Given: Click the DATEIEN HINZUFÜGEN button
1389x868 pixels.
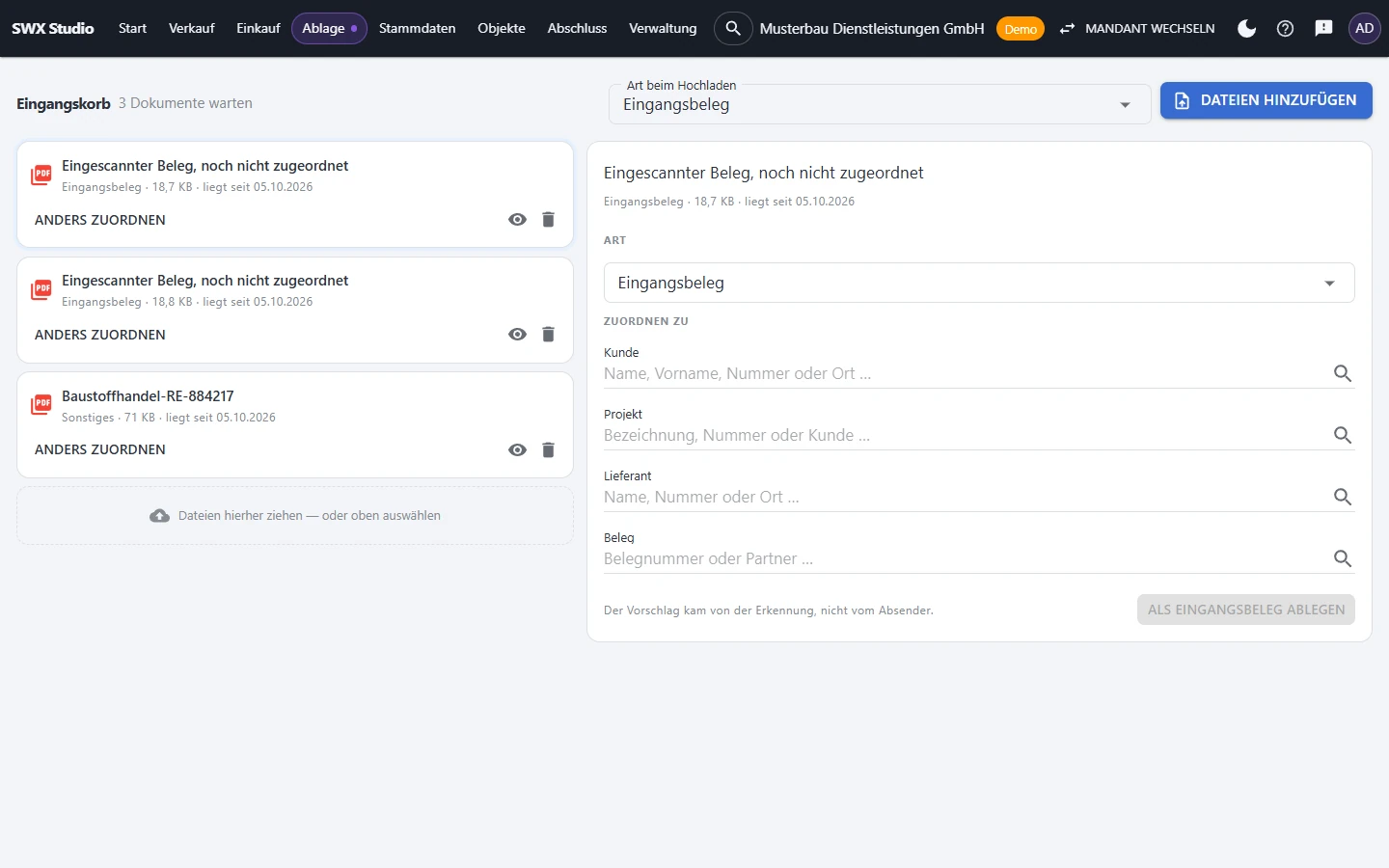Looking at the screenshot, I should click(x=1266, y=100).
